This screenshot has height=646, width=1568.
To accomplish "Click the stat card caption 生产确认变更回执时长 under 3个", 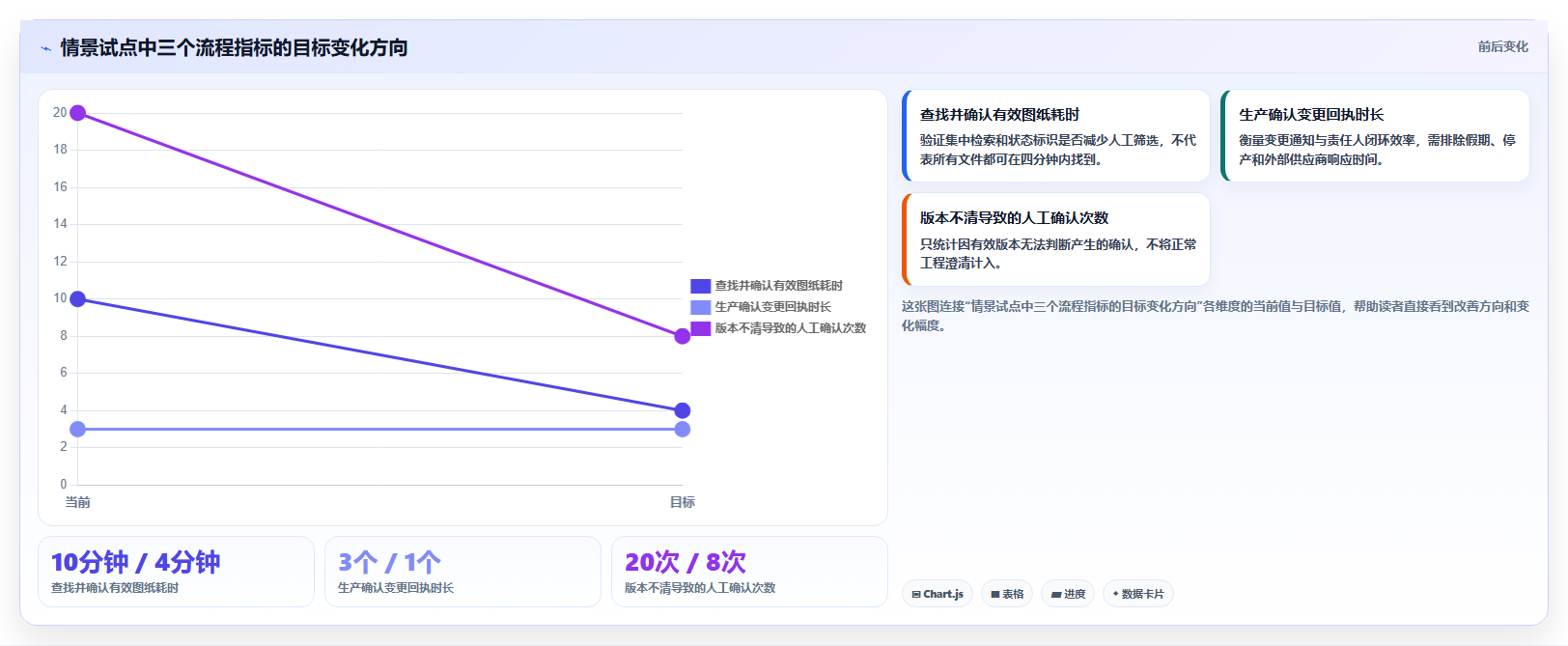I will pyautogui.click(x=396, y=588).
